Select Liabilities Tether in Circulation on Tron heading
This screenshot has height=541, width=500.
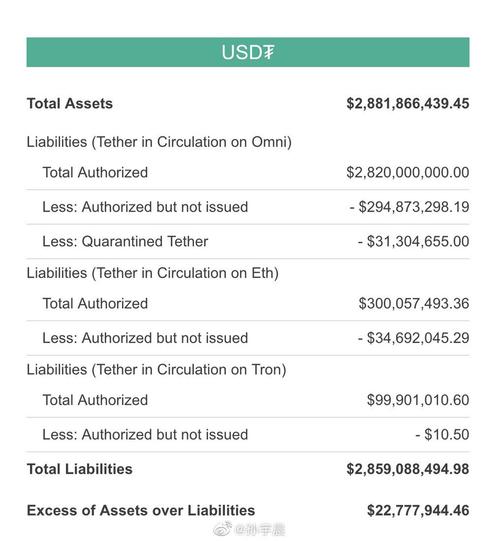pos(156,370)
